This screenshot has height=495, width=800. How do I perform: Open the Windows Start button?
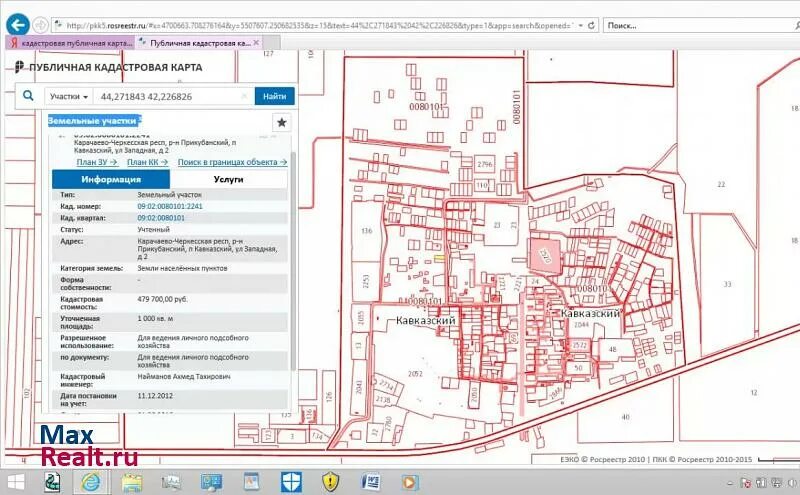[x=16, y=482]
